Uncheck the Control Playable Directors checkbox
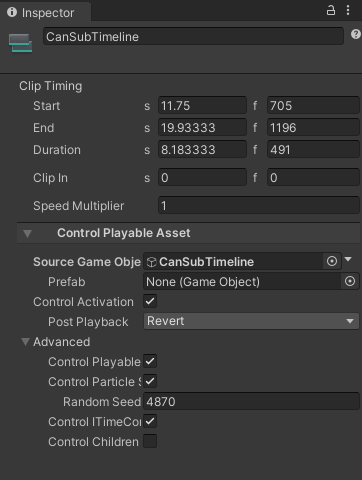The width and height of the screenshot is (362, 480). coord(150,361)
